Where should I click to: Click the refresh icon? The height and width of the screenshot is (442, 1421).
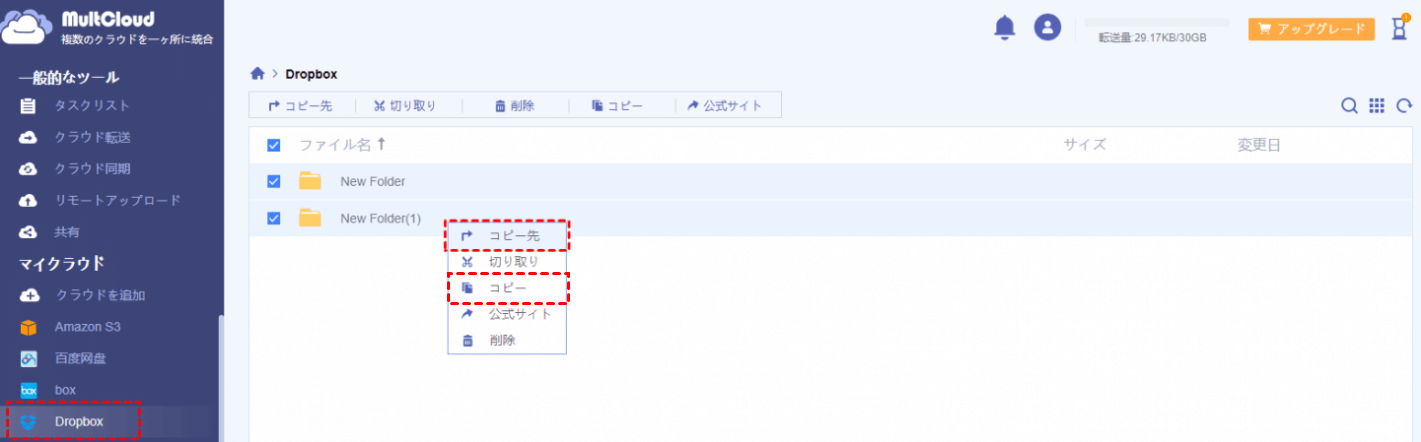1404,105
